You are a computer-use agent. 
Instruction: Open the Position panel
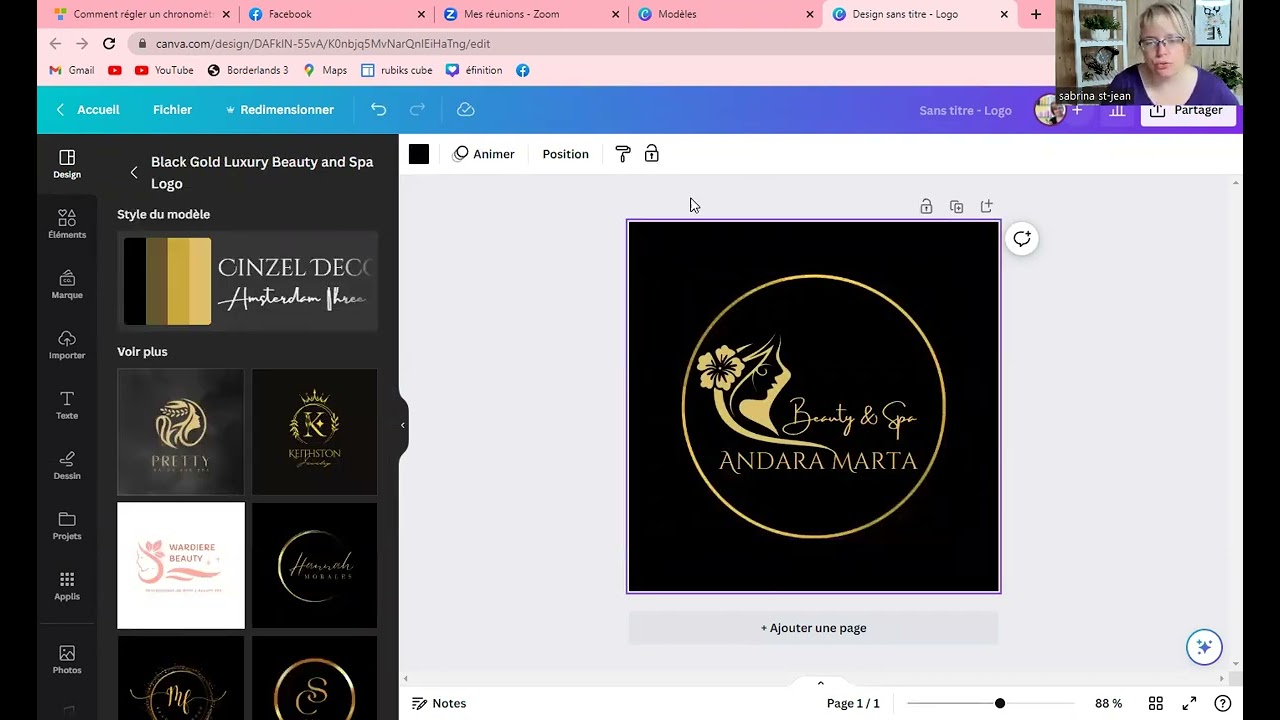point(565,154)
